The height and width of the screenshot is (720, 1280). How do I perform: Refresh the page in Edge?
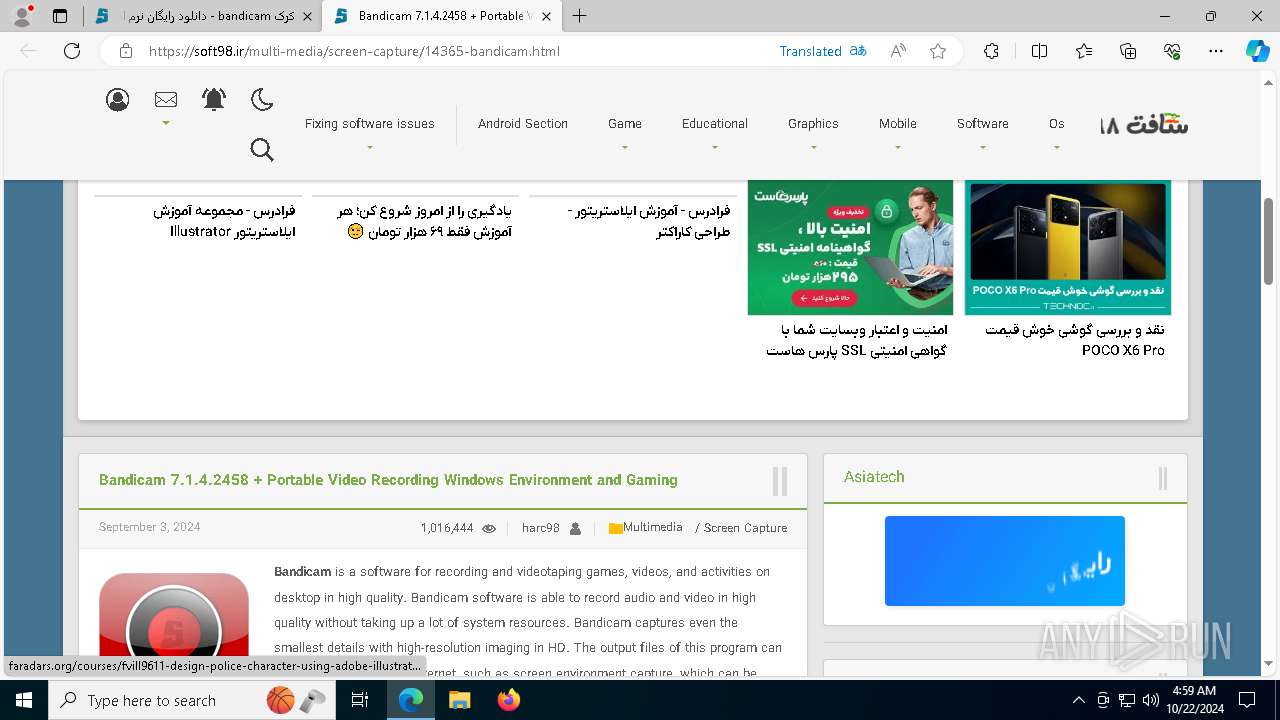[72, 51]
